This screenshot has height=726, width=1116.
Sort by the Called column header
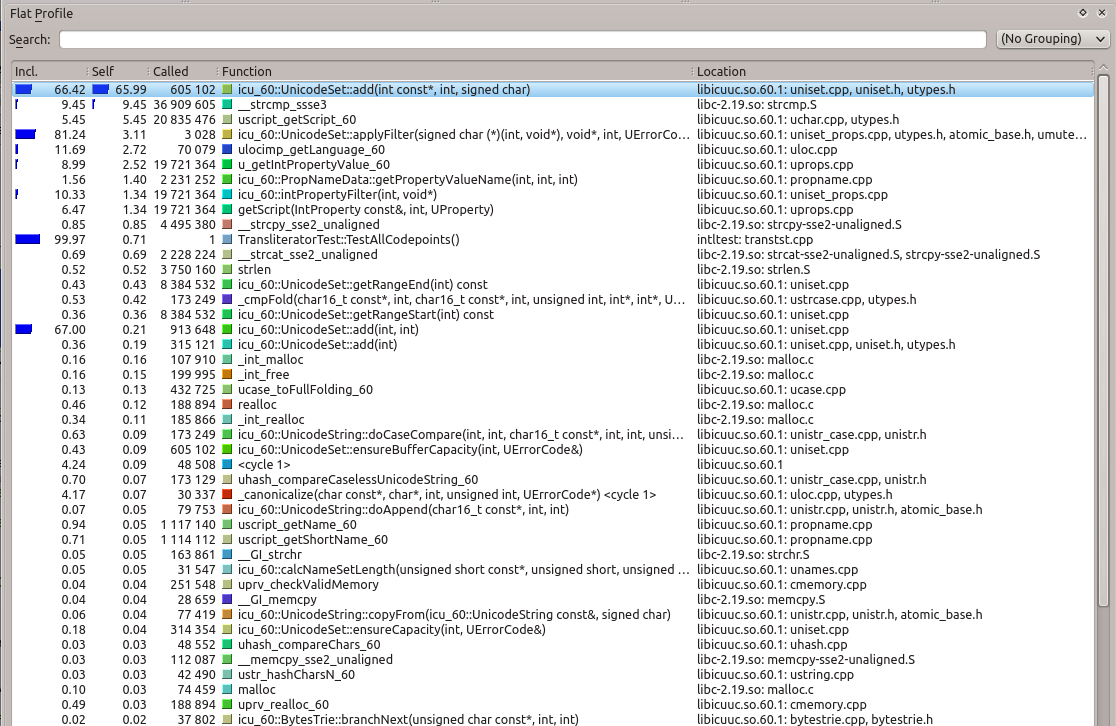(x=183, y=72)
